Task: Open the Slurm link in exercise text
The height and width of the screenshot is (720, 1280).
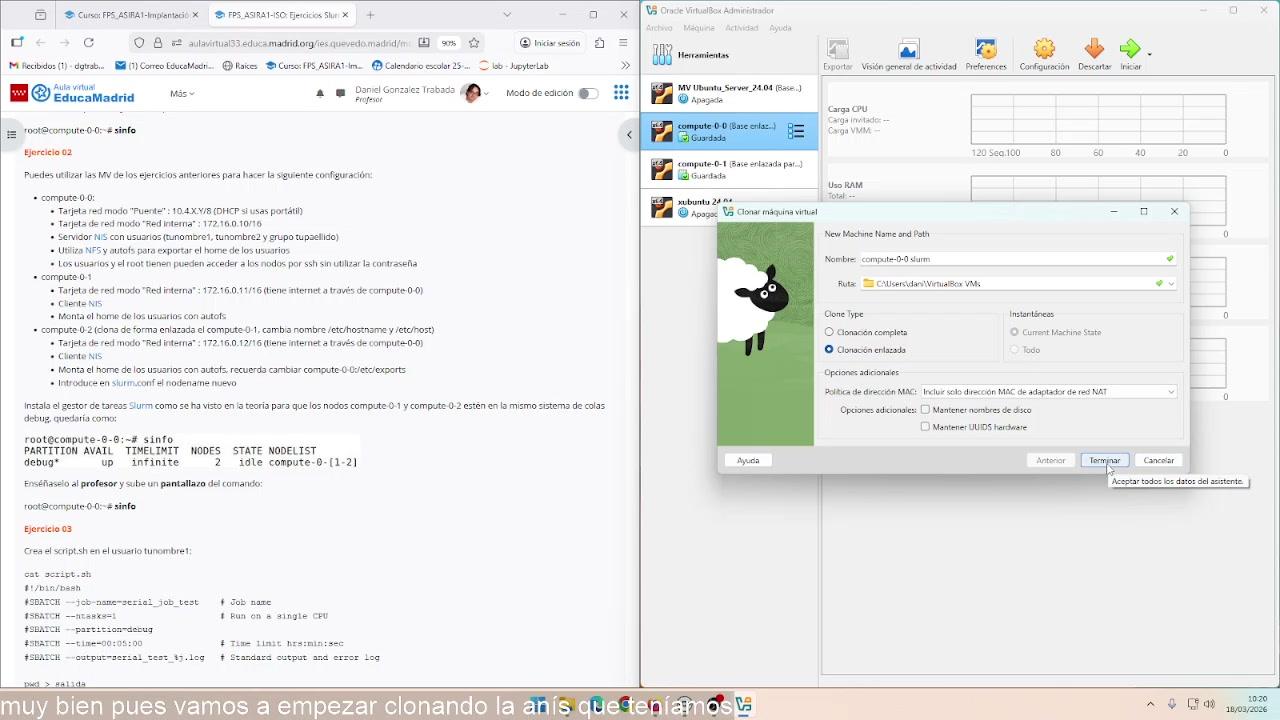Action: 141,406
